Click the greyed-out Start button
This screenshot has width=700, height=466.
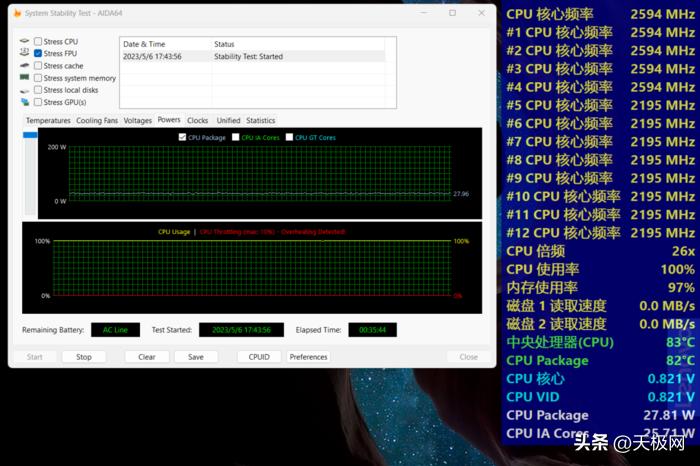click(x=35, y=357)
